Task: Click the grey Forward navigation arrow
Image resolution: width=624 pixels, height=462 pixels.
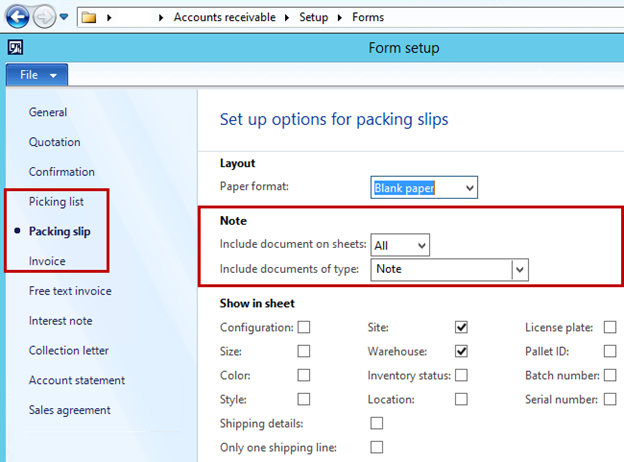Action: 44,17
